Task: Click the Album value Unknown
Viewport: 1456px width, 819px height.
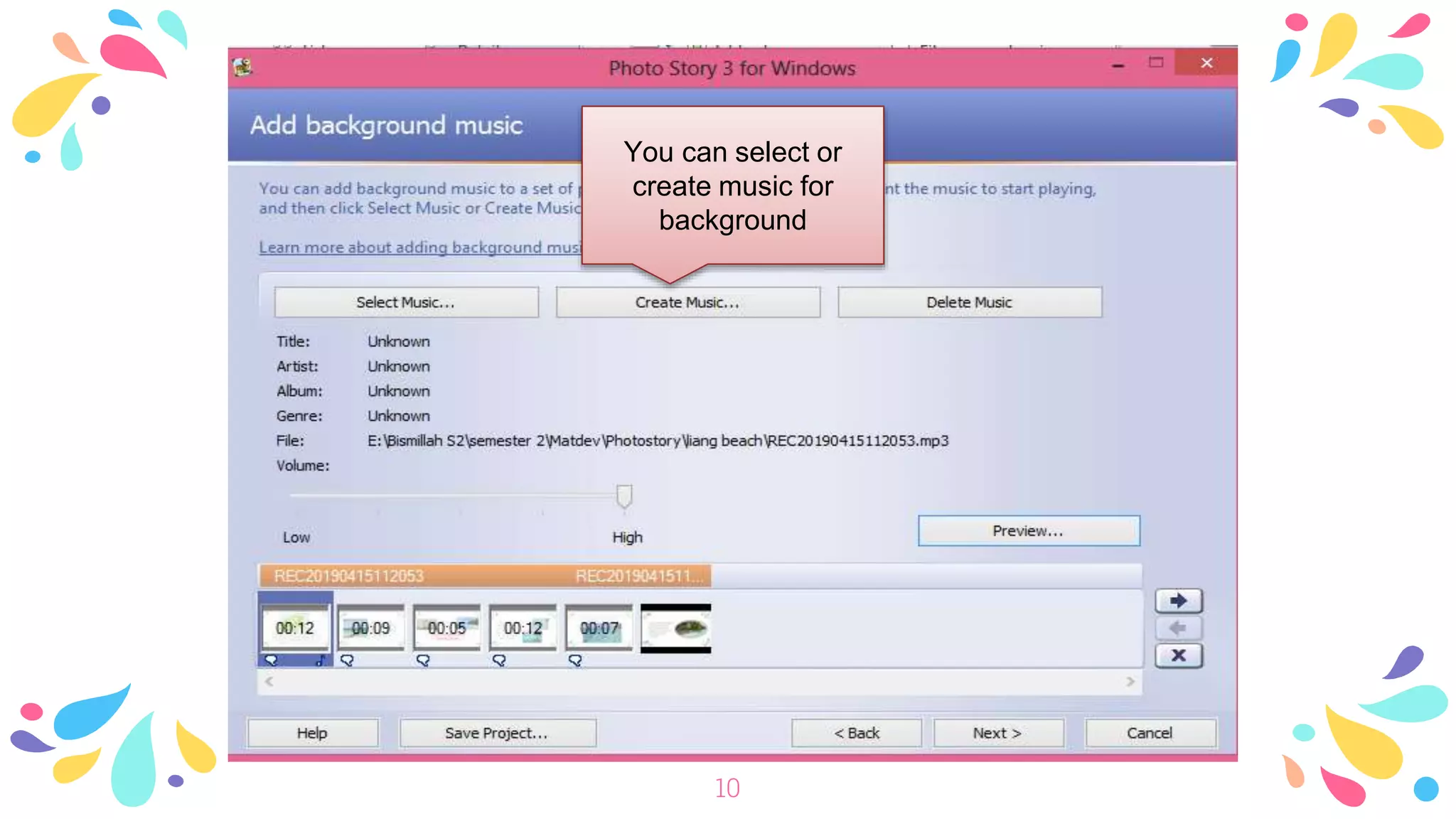Action: pyautogui.click(x=399, y=391)
